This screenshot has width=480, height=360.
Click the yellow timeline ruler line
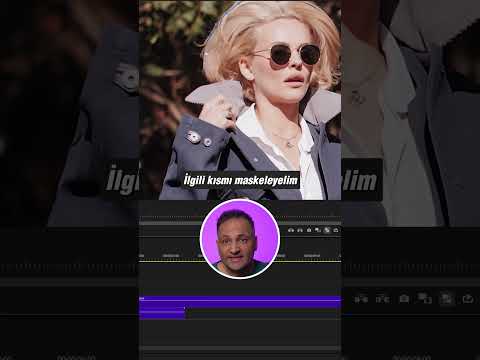point(240,261)
